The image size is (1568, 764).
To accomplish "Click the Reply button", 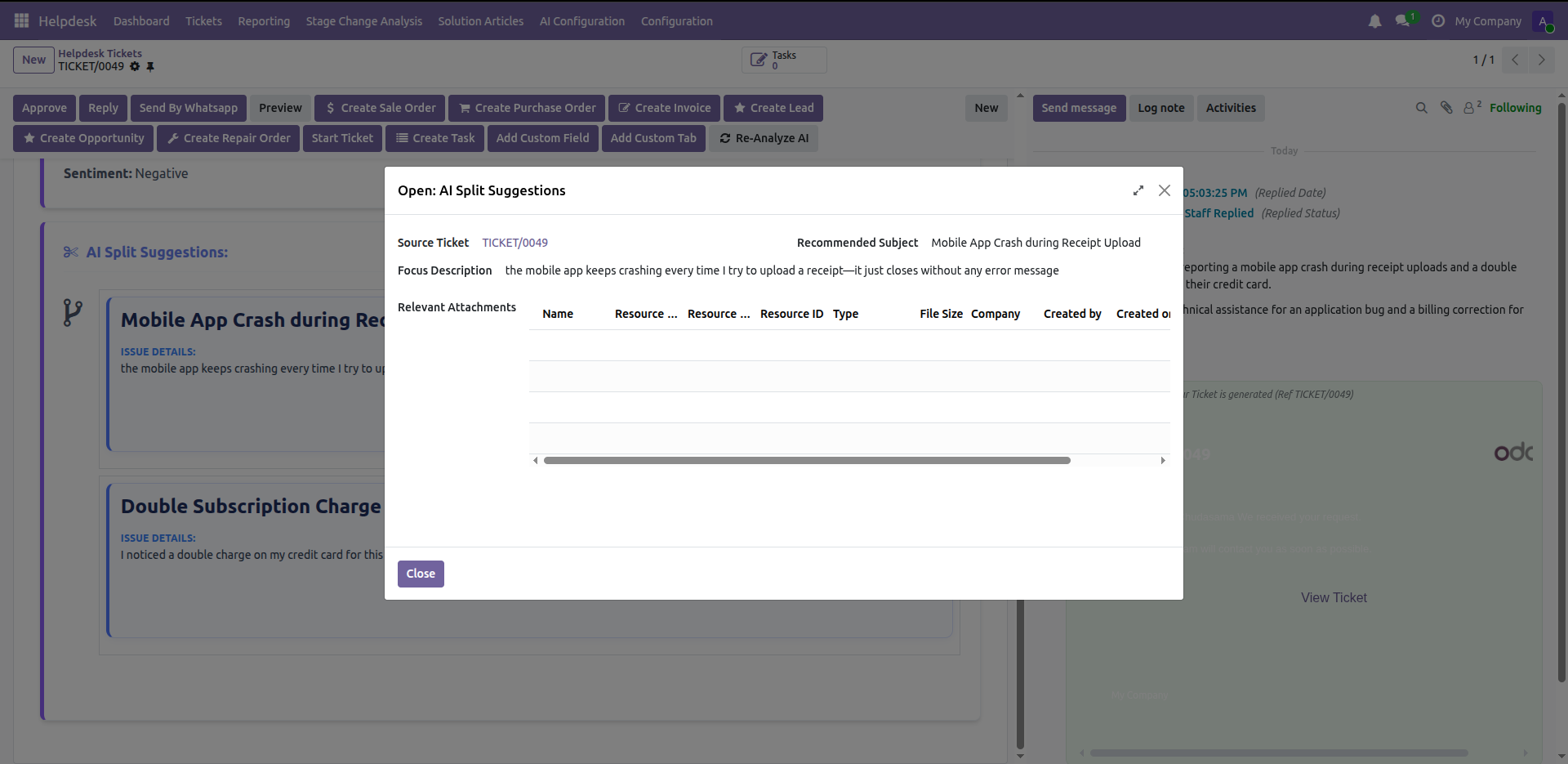I will [103, 108].
